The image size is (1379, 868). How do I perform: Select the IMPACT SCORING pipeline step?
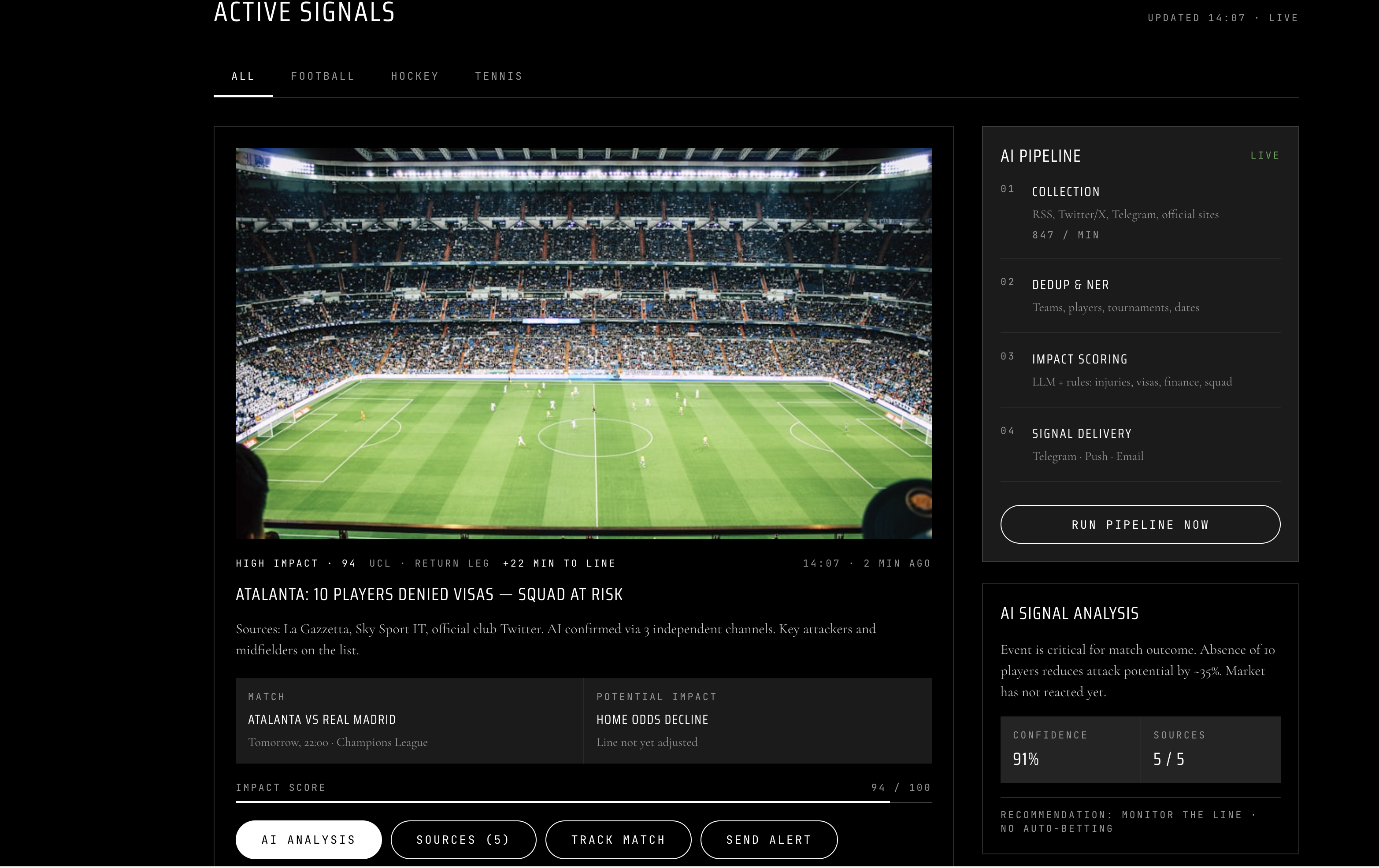[1140, 371]
